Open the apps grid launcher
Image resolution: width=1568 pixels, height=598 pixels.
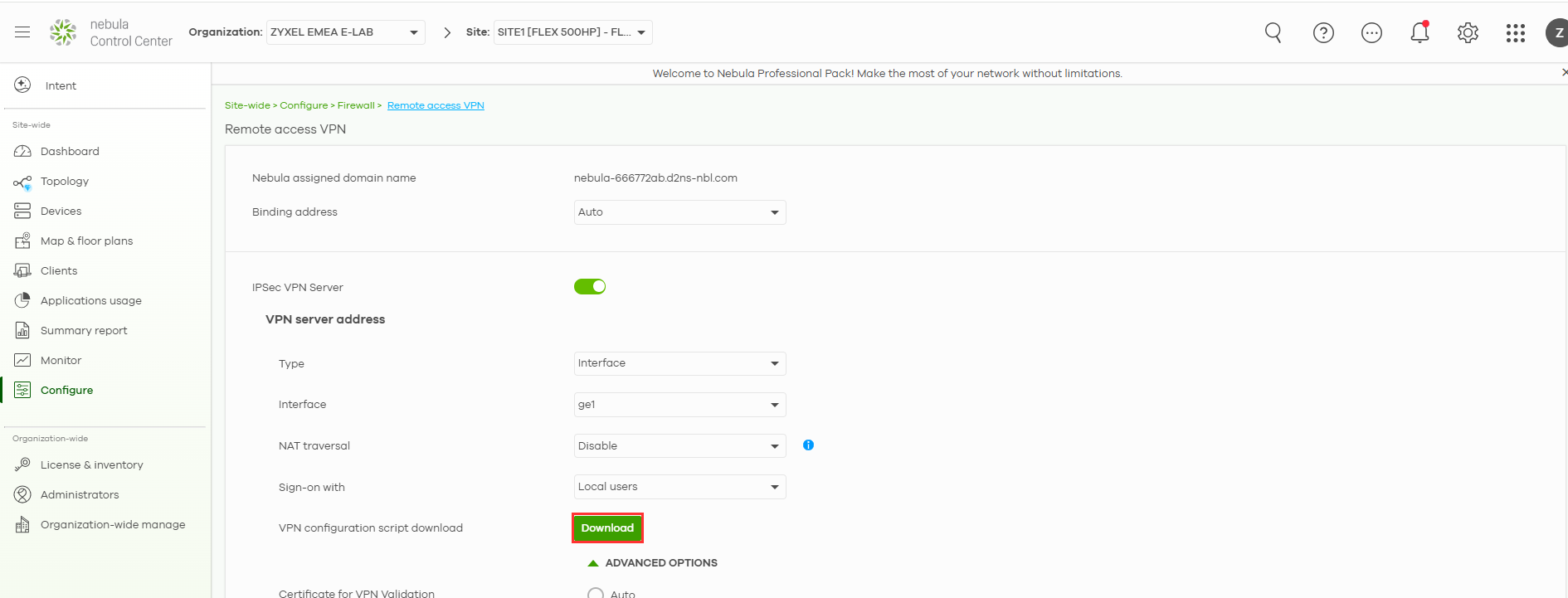pyautogui.click(x=1515, y=33)
